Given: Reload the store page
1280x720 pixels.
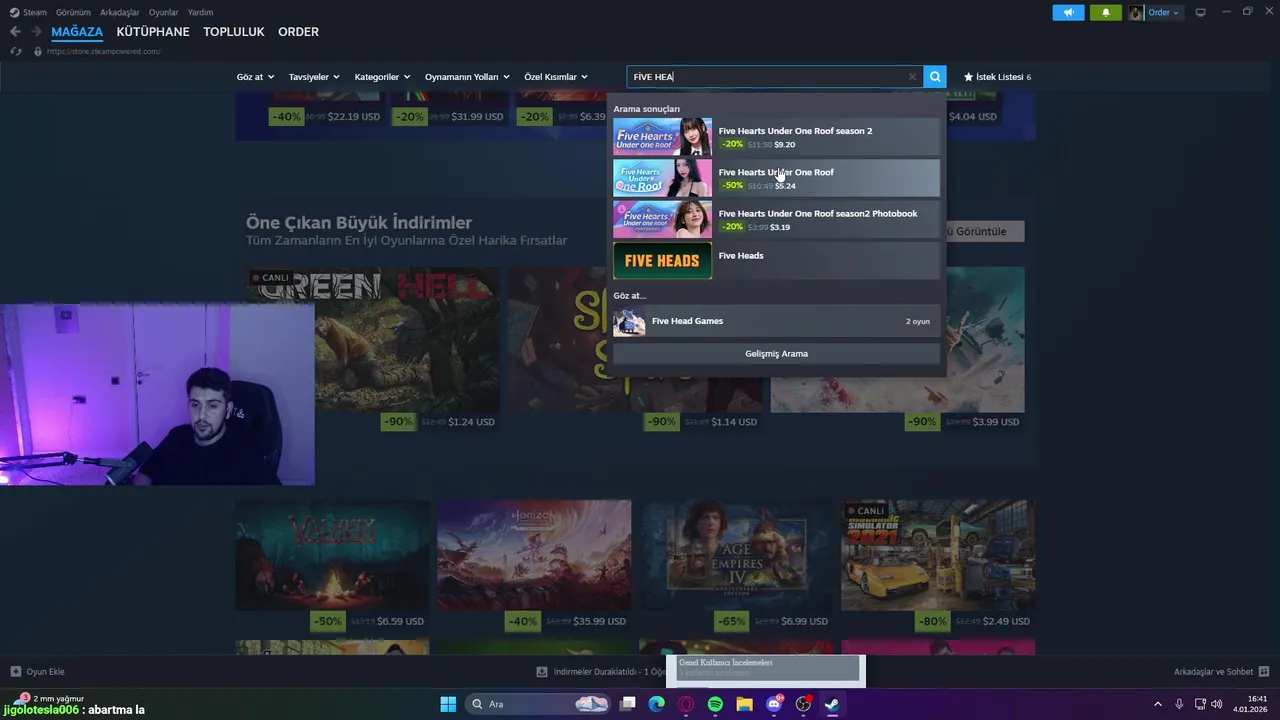Looking at the screenshot, I should coord(15,51).
